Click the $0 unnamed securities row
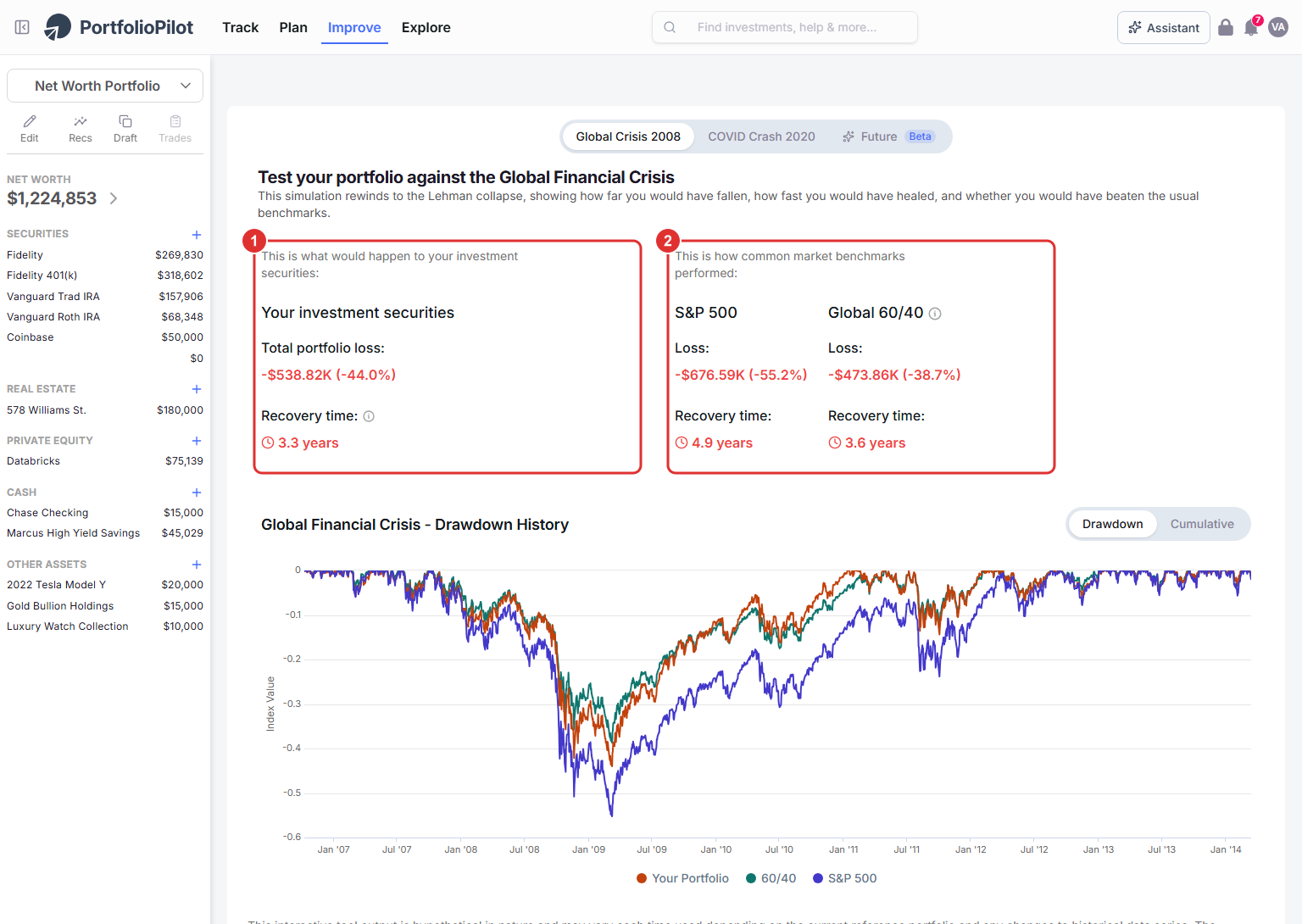Image resolution: width=1302 pixels, height=924 pixels. tap(105, 359)
